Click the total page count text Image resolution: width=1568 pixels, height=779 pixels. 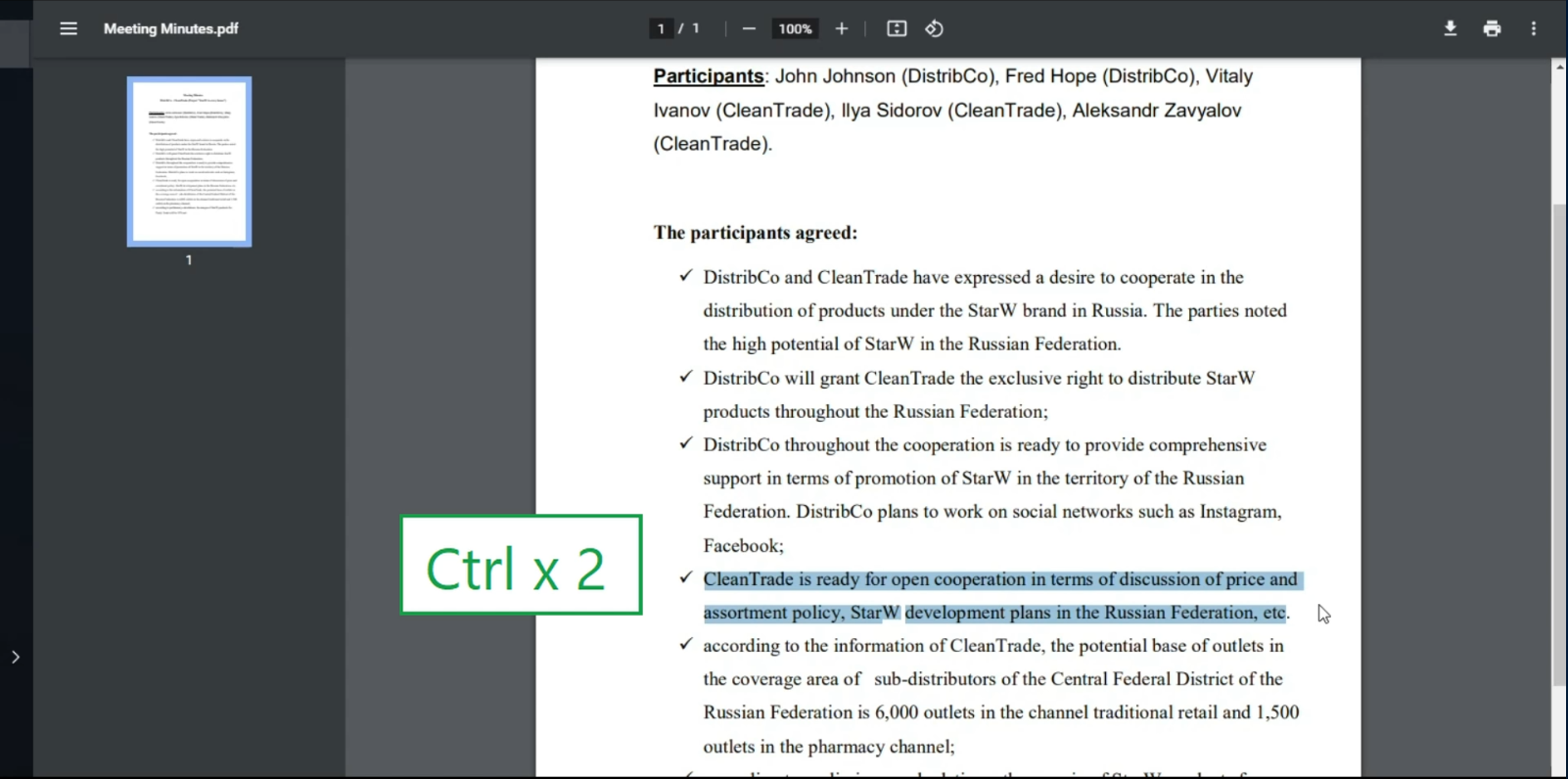(696, 28)
